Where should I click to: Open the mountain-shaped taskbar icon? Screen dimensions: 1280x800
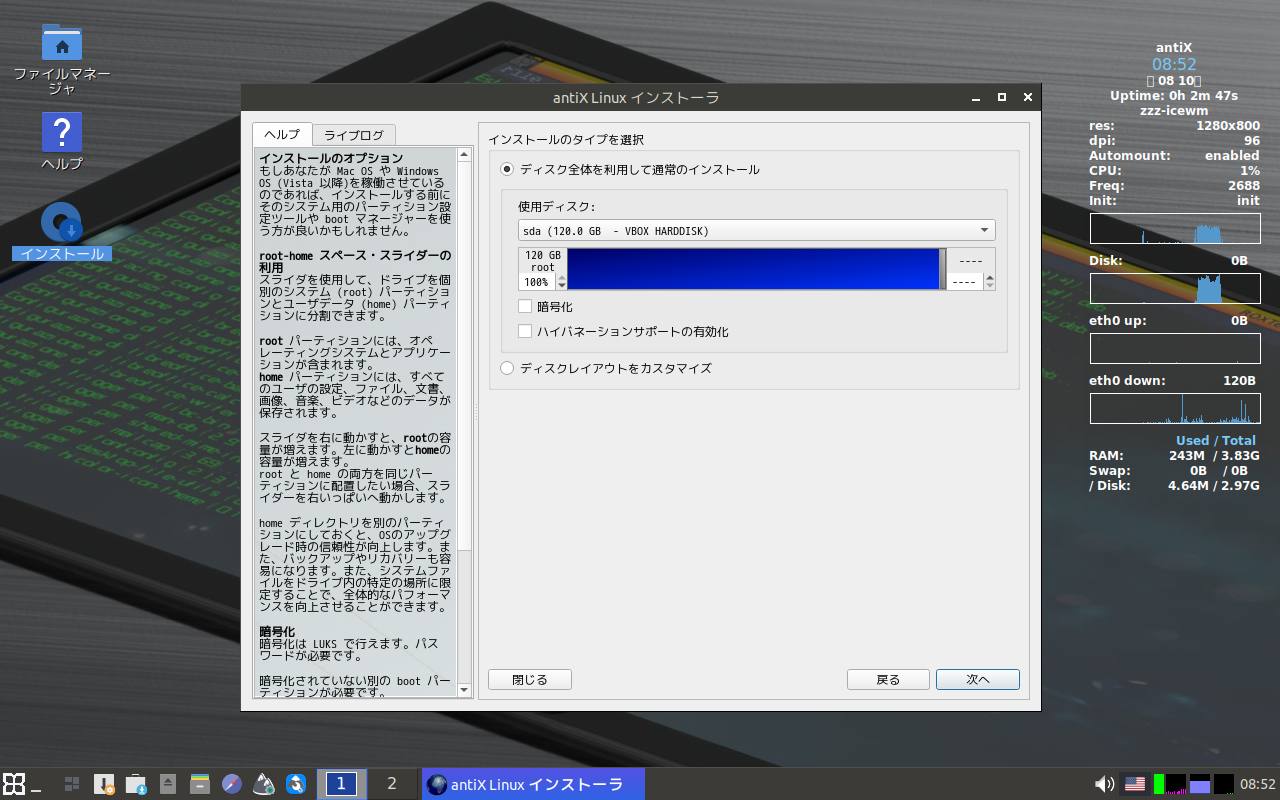[264, 784]
